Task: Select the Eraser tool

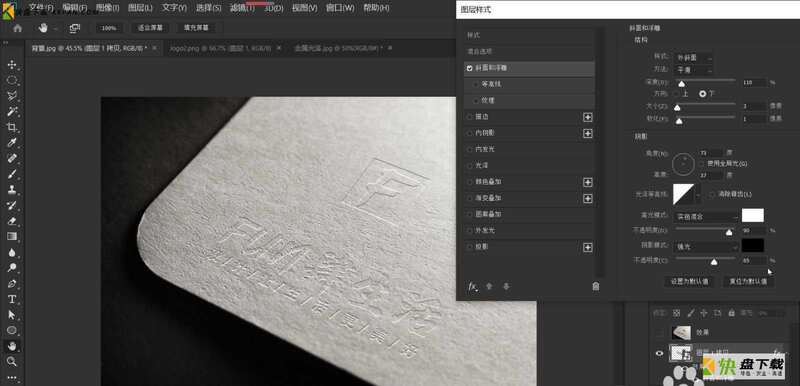Action: (12, 221)
